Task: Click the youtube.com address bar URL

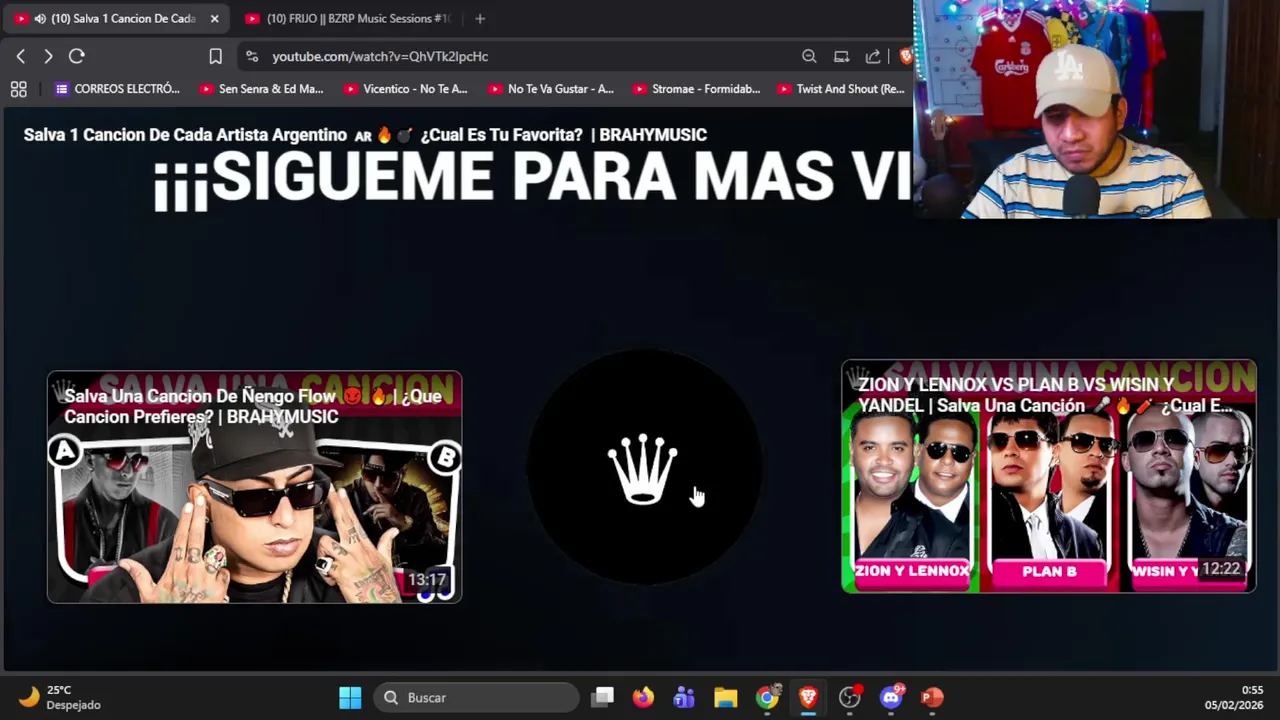Action: tap(380, 57)
